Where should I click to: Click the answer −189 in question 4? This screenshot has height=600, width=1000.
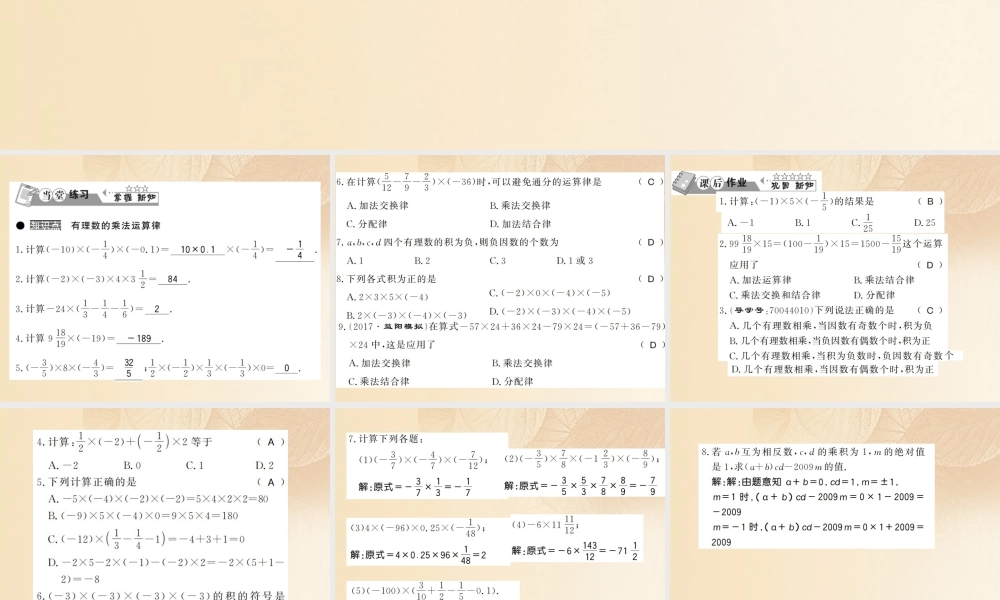click(140, 339)
